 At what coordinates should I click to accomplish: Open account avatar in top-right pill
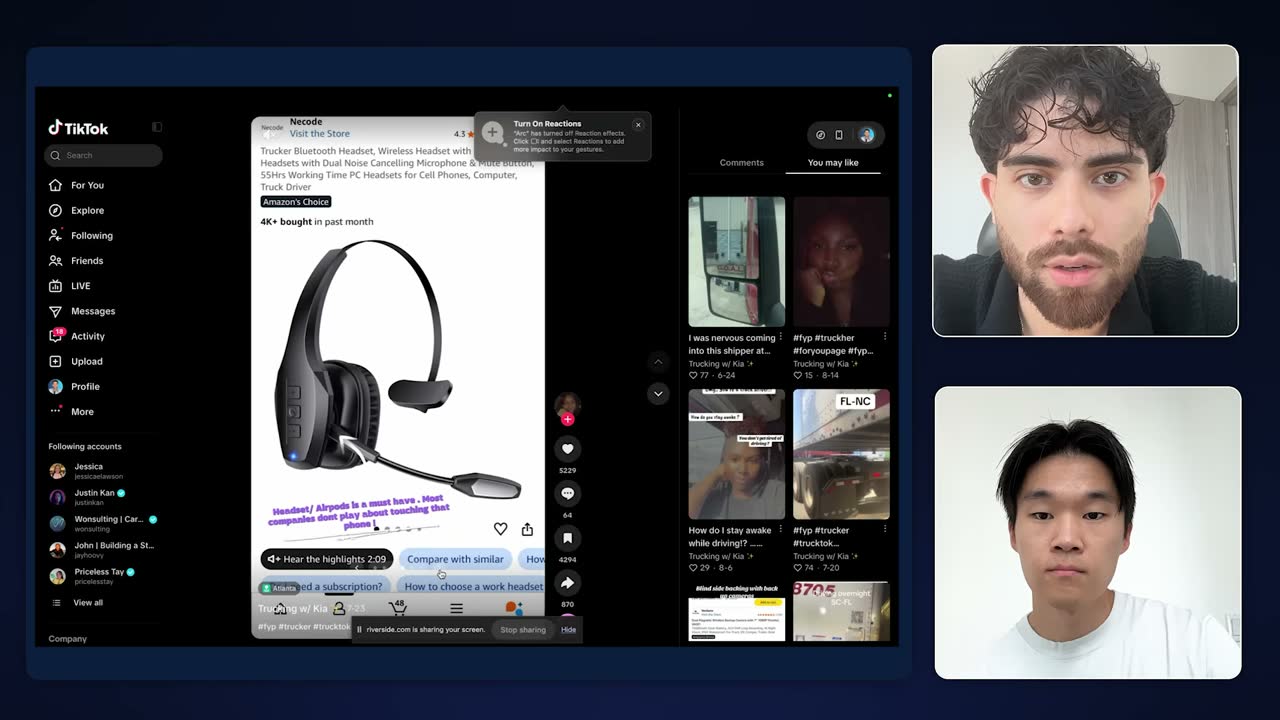click(866, 135)
